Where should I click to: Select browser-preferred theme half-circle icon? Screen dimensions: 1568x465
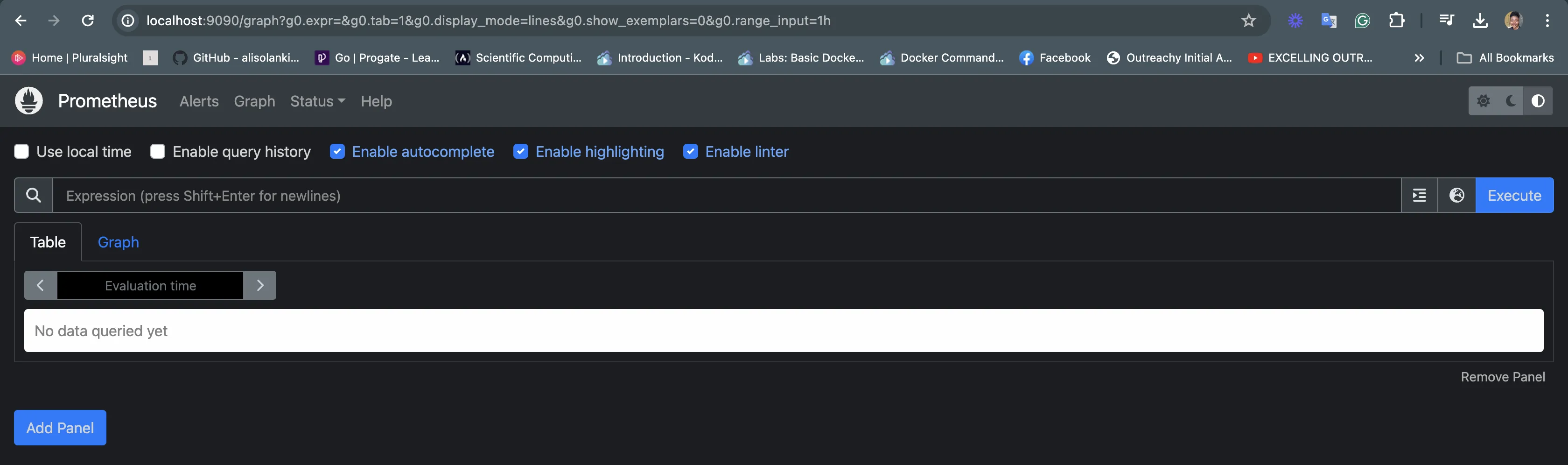(1538, 101)
